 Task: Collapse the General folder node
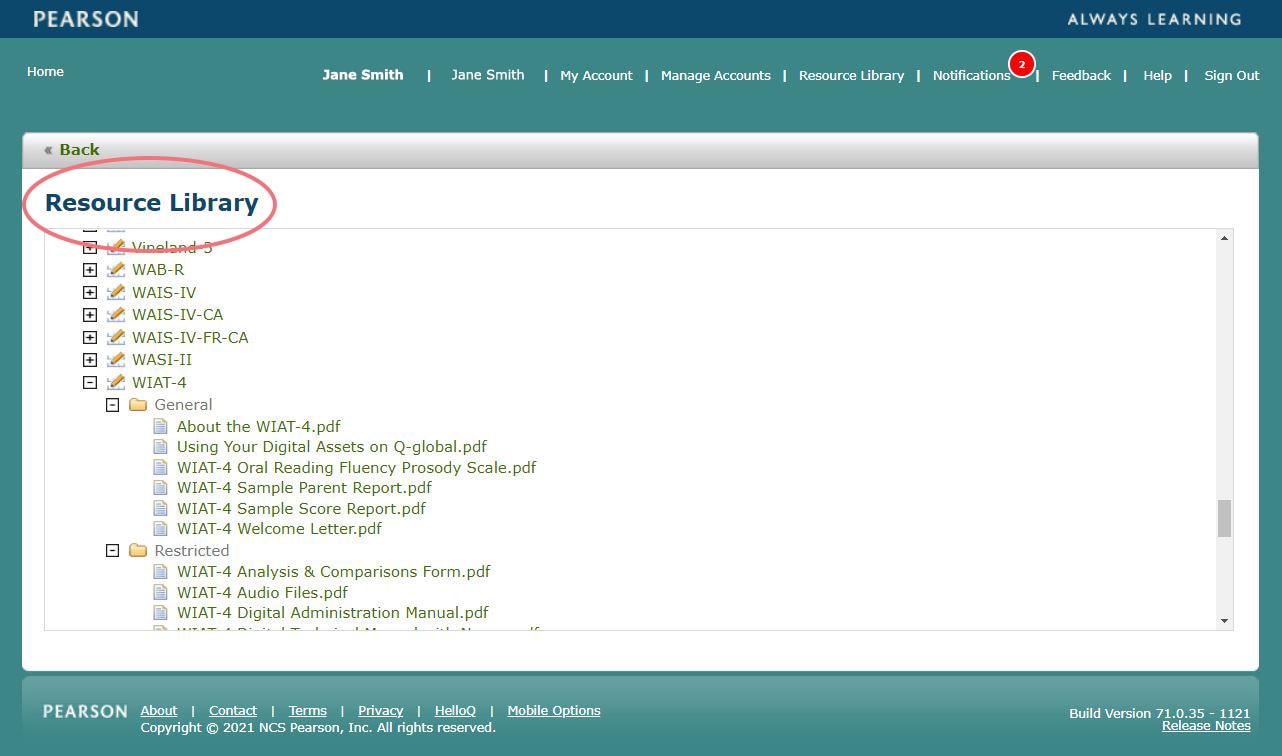coord(112,405)
